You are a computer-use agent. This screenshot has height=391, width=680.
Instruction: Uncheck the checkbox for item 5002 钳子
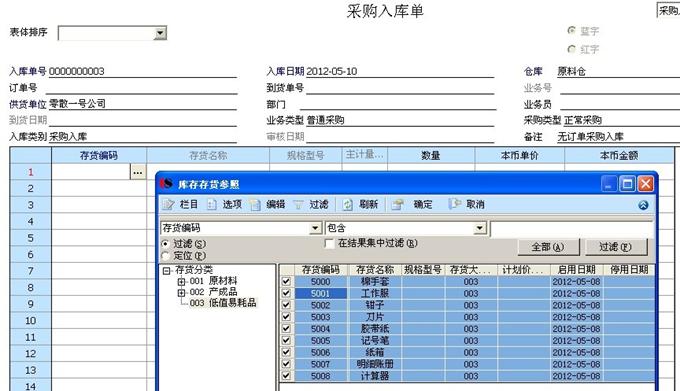(x=286, y=305)
